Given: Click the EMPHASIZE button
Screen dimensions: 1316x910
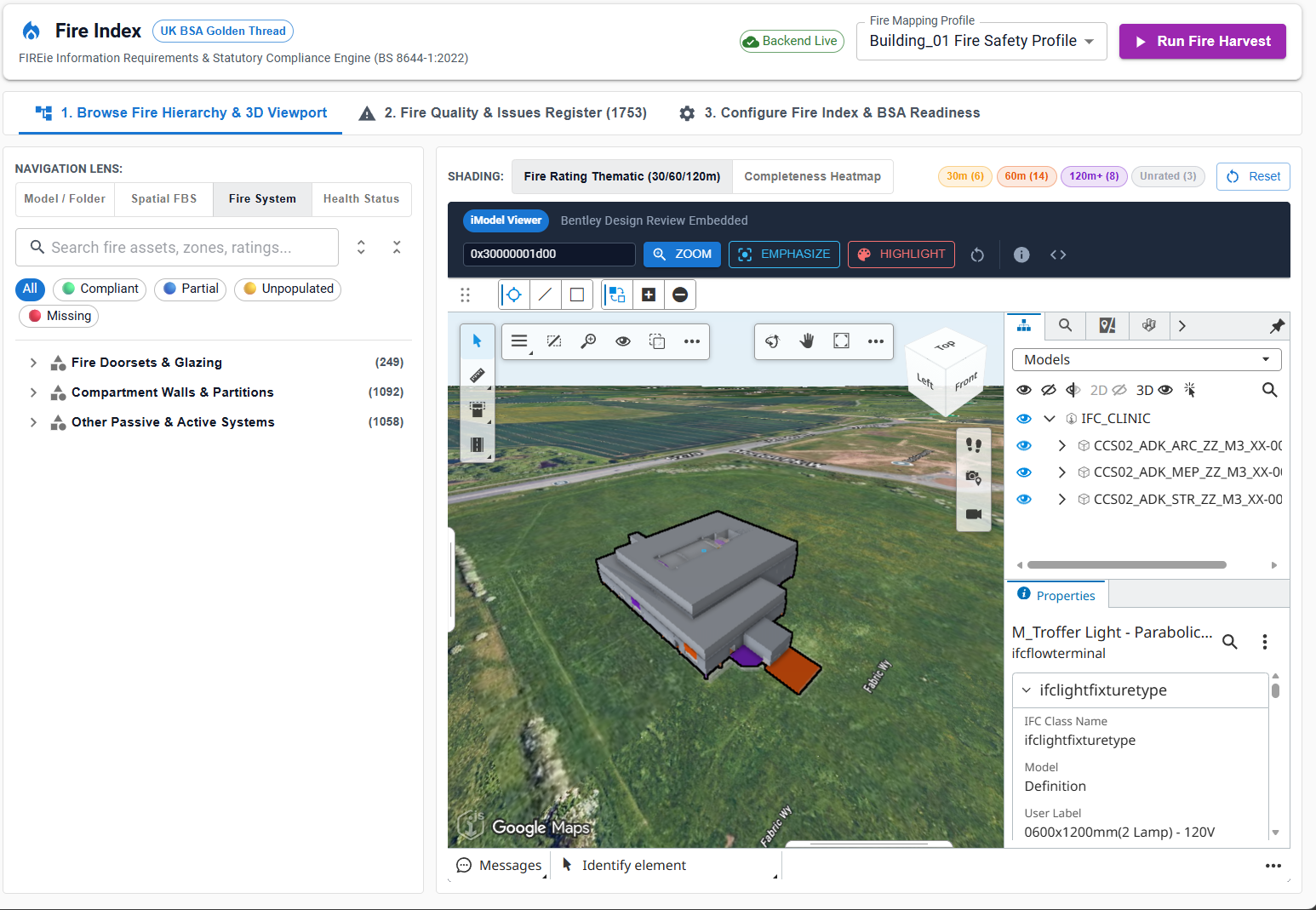Looking at the screenshot, I should coord(784,255).
